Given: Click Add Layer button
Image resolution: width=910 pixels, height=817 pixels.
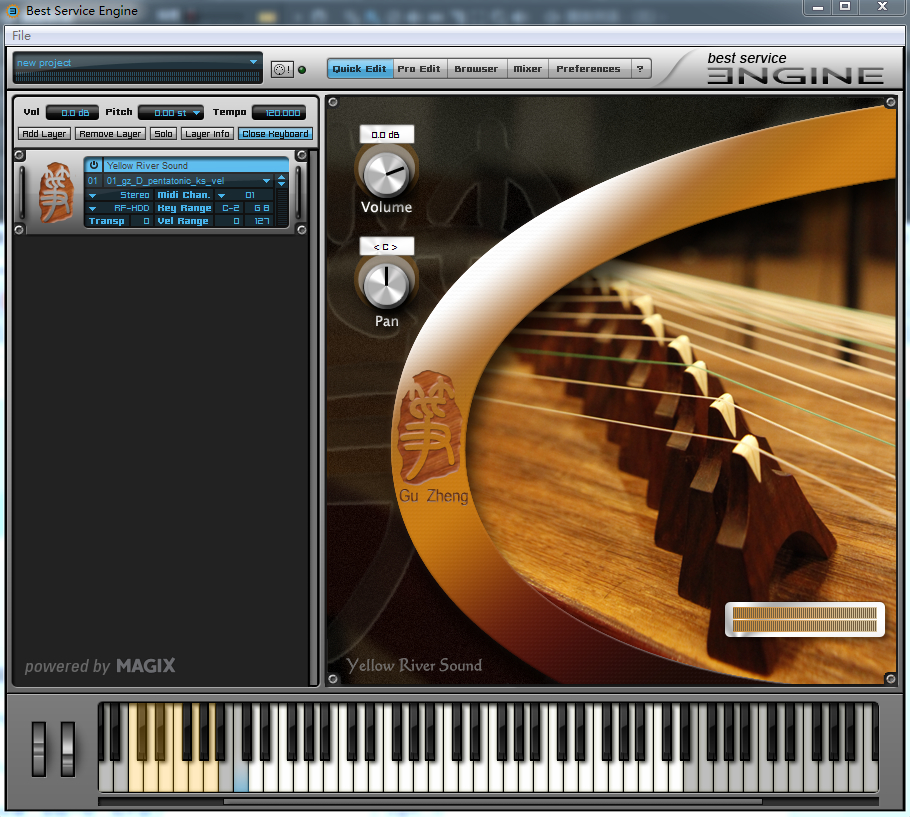Looking at the screenshot, I should [x=44, y=134].
